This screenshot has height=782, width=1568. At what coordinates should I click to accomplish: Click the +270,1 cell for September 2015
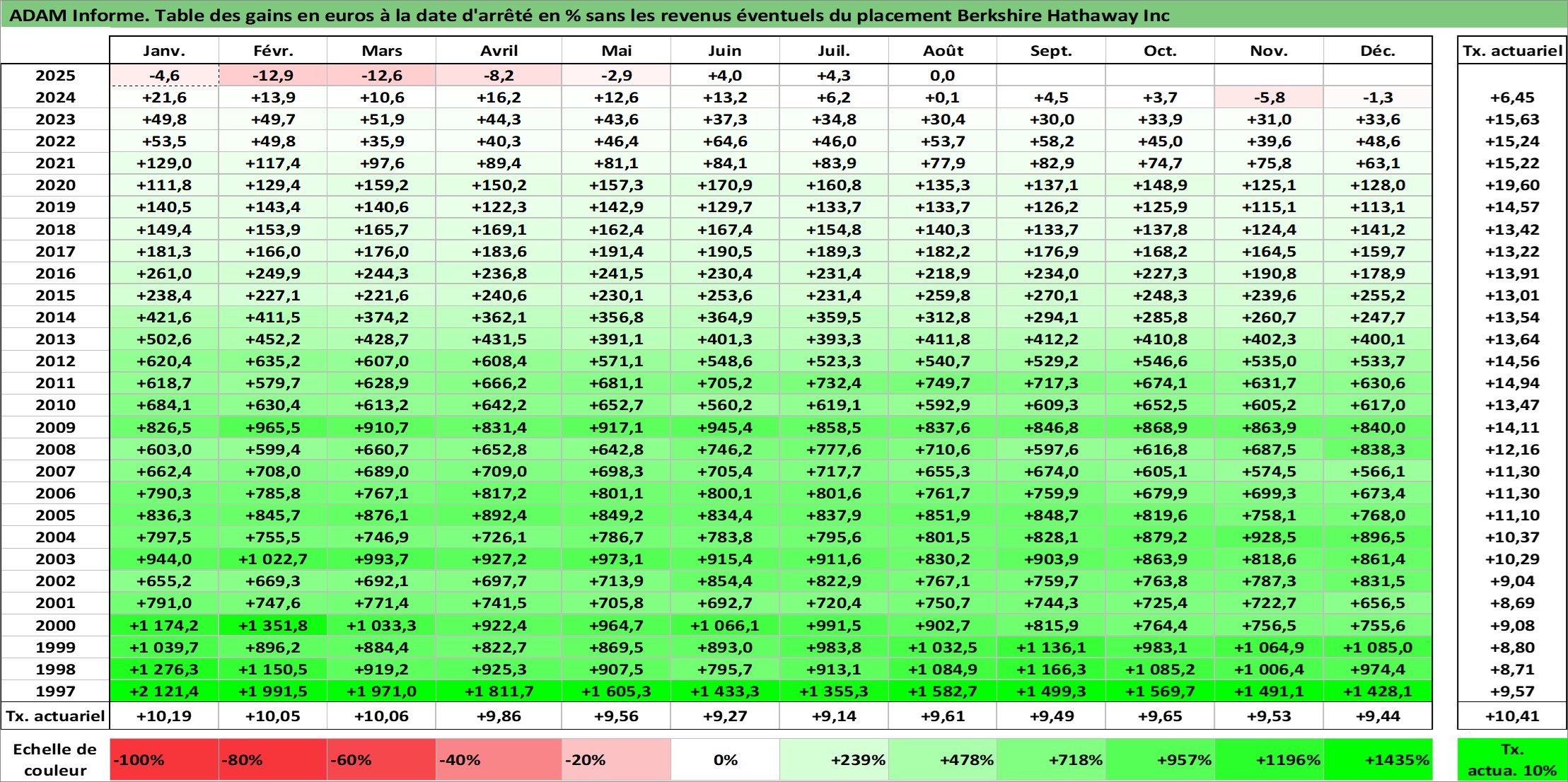pyautogui.click(x=1052, y=296)
